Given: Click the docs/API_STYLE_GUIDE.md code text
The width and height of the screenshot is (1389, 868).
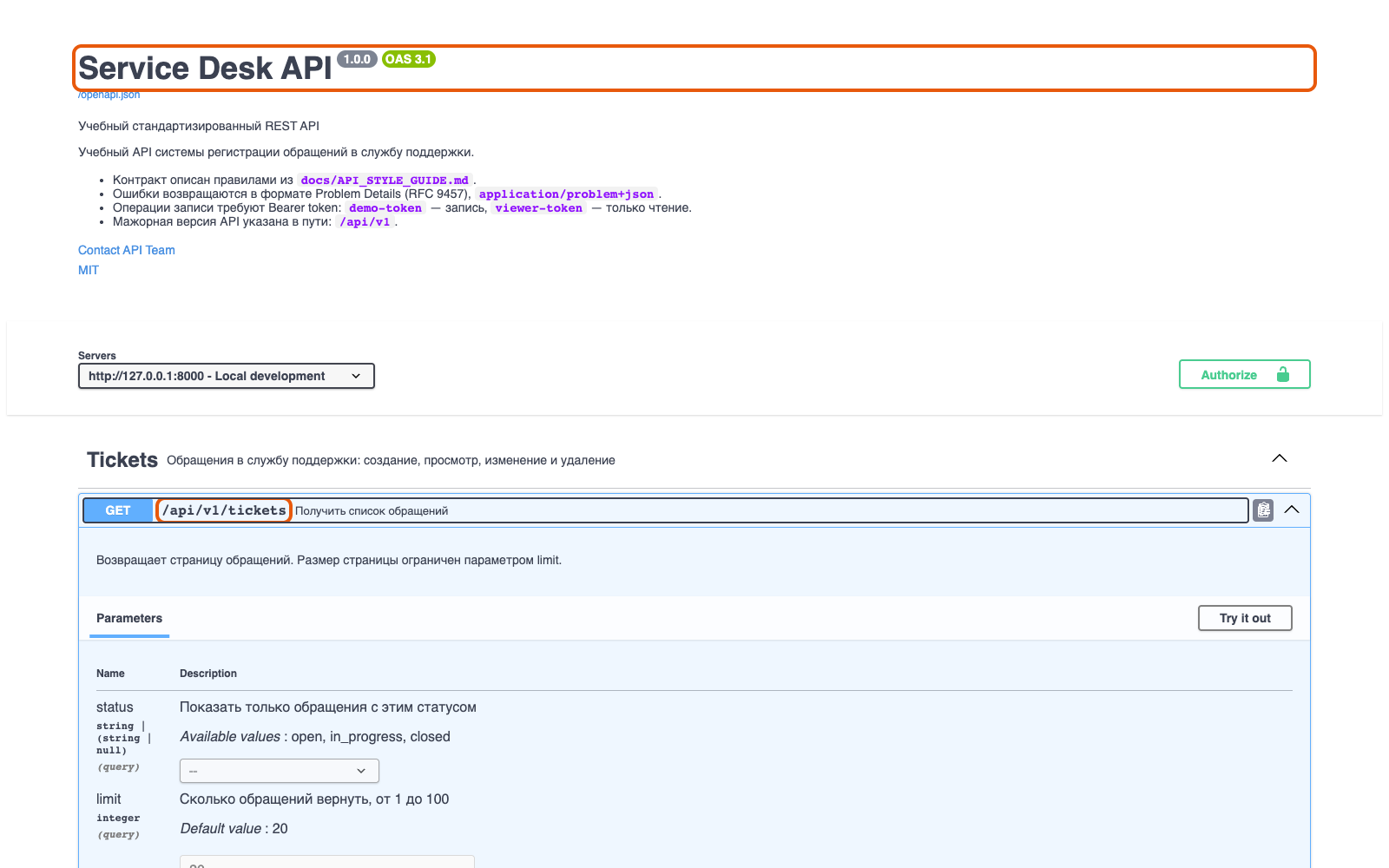Looking at the screenshot, I should click(x=385, y=181).
